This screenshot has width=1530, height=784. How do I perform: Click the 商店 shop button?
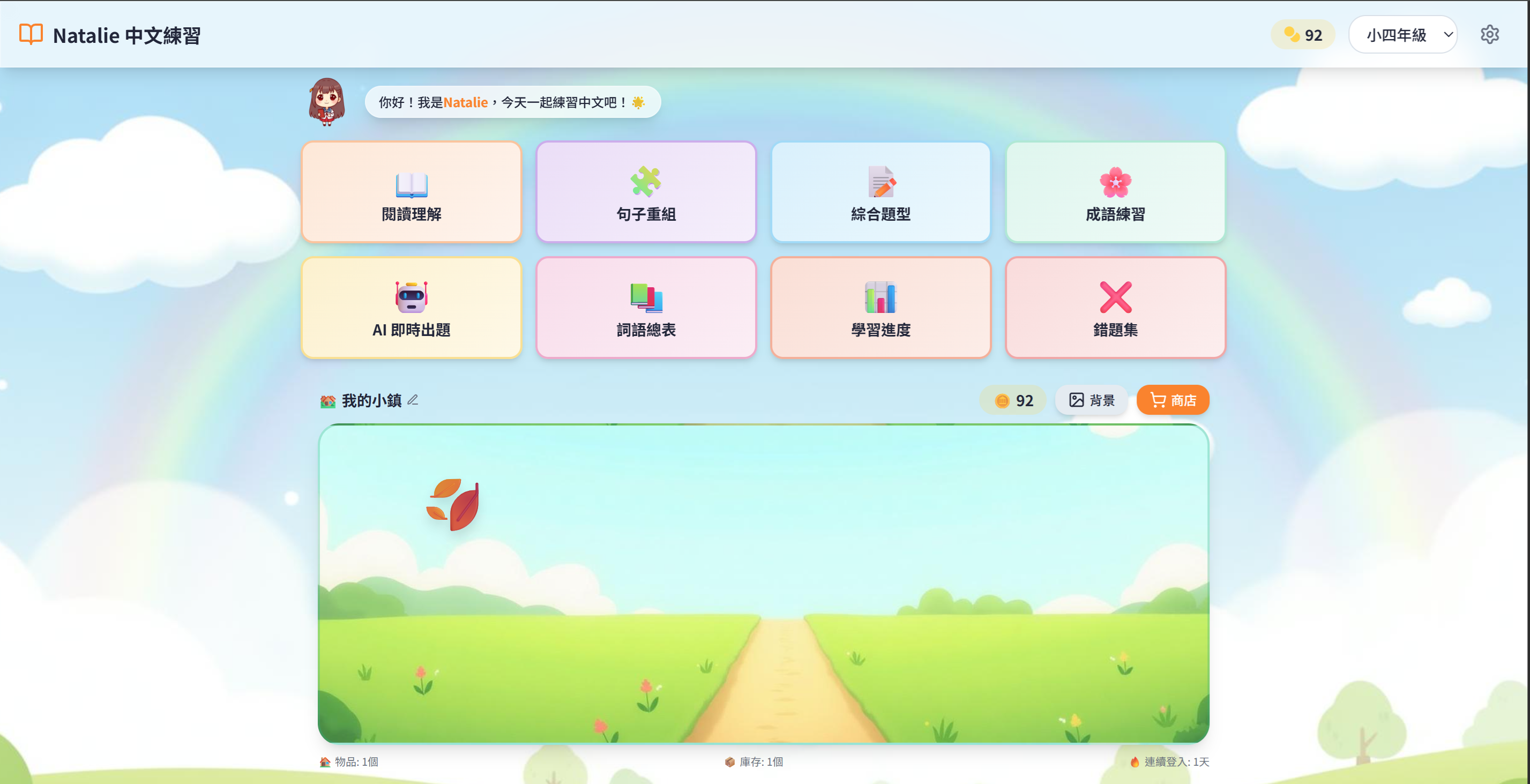pos(1173,400)
